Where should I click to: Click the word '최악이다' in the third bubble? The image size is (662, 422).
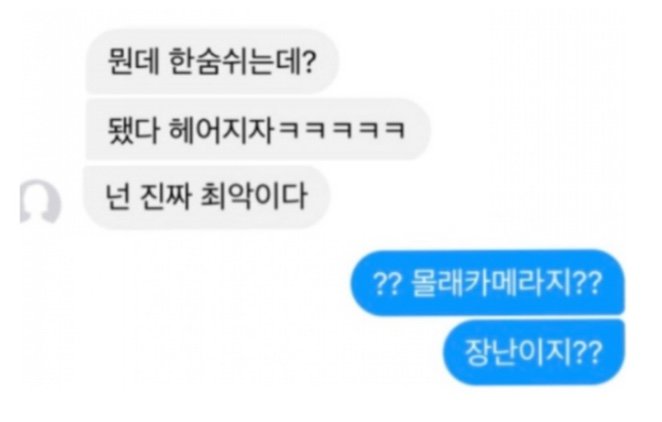(x=253, y=197)
